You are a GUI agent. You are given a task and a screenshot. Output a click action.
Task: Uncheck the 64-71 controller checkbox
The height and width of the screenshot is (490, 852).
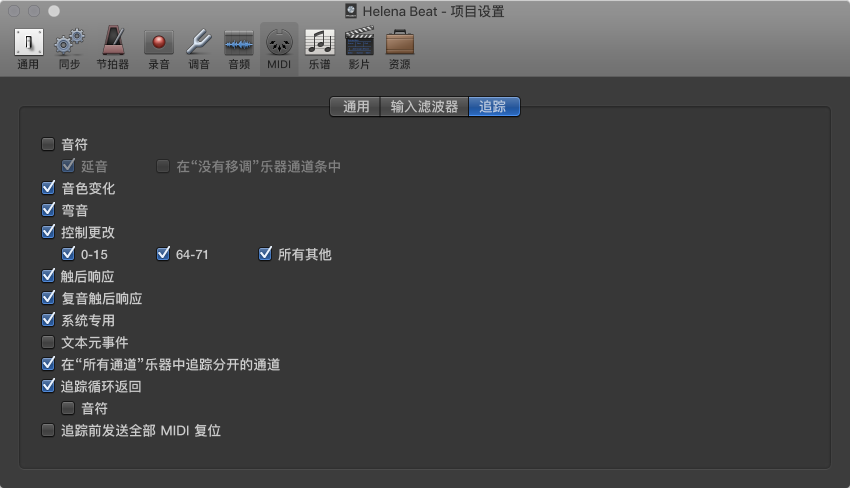[162, 254]
